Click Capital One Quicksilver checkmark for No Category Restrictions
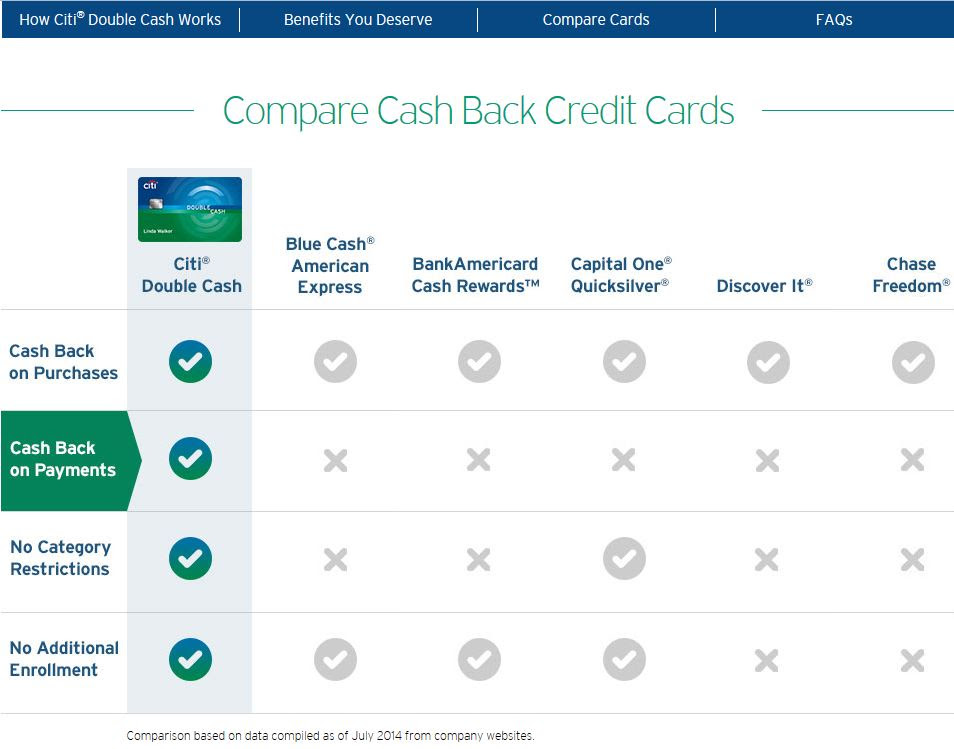This screenshot has height=749, width=954. coord(624,559)
